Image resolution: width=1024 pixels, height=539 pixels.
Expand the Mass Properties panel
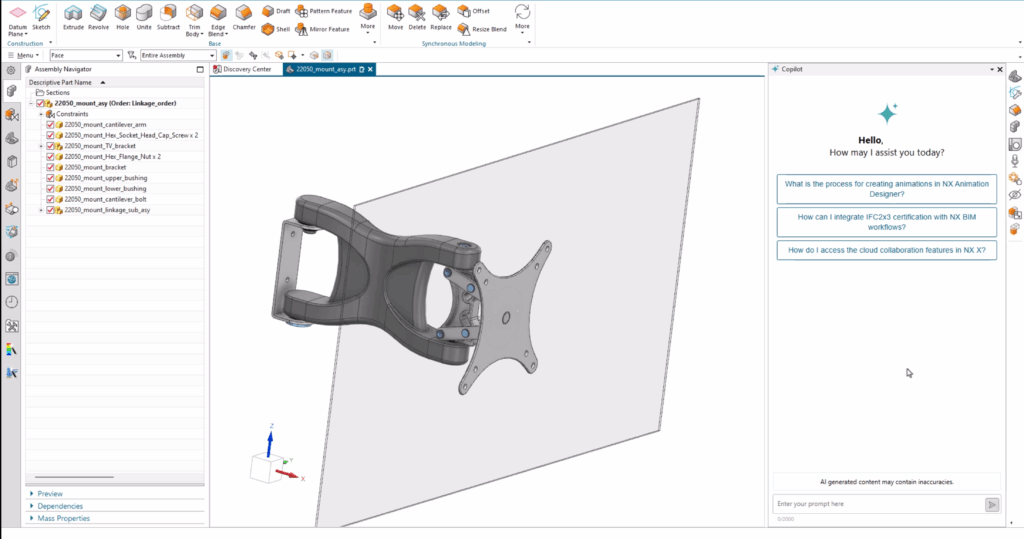click(x=63, y=518)
